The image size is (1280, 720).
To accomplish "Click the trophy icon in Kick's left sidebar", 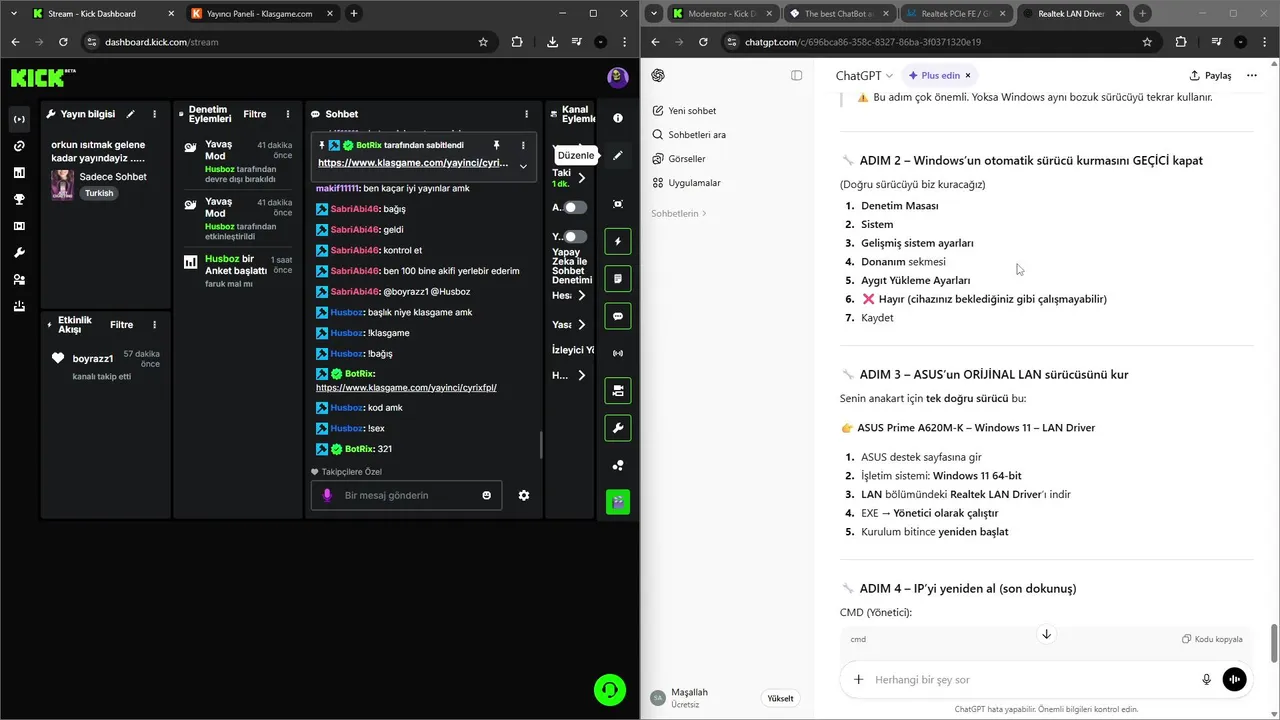I will [x=19, y=199].
